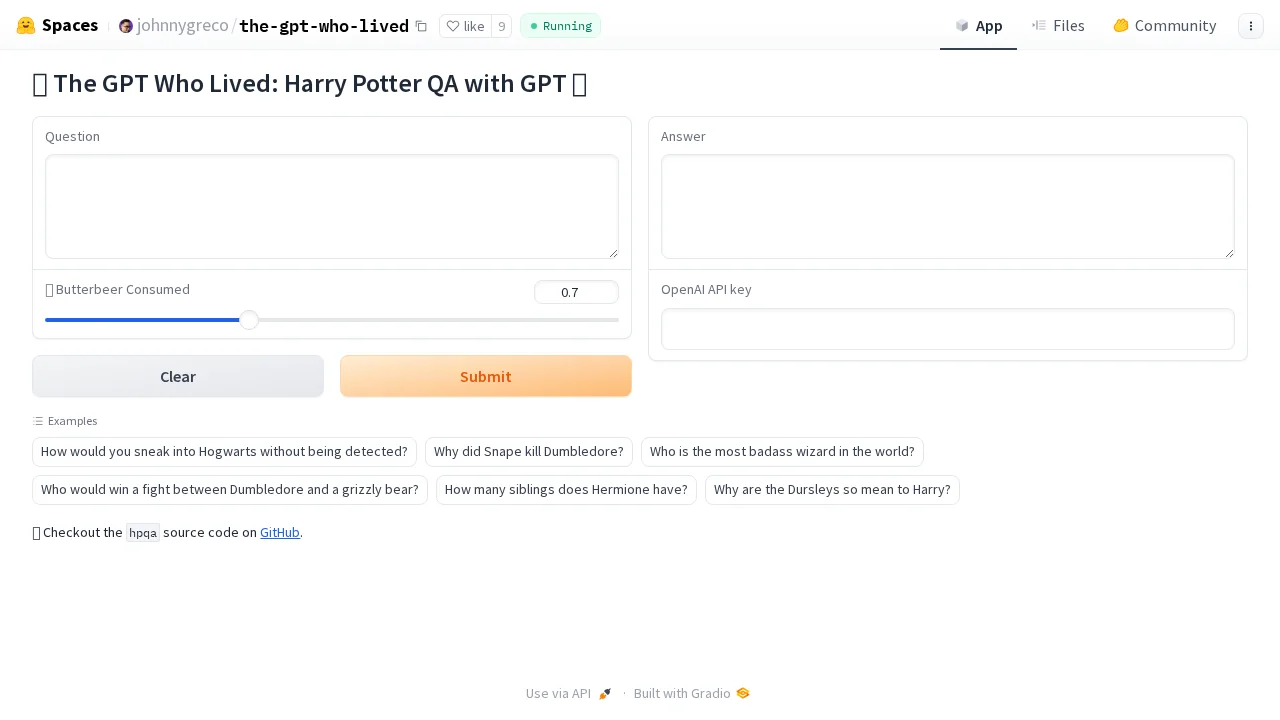This screenshot has width=1280, height=720.
Task: Copy the space name with copy icon
Action: pos(421,26)
